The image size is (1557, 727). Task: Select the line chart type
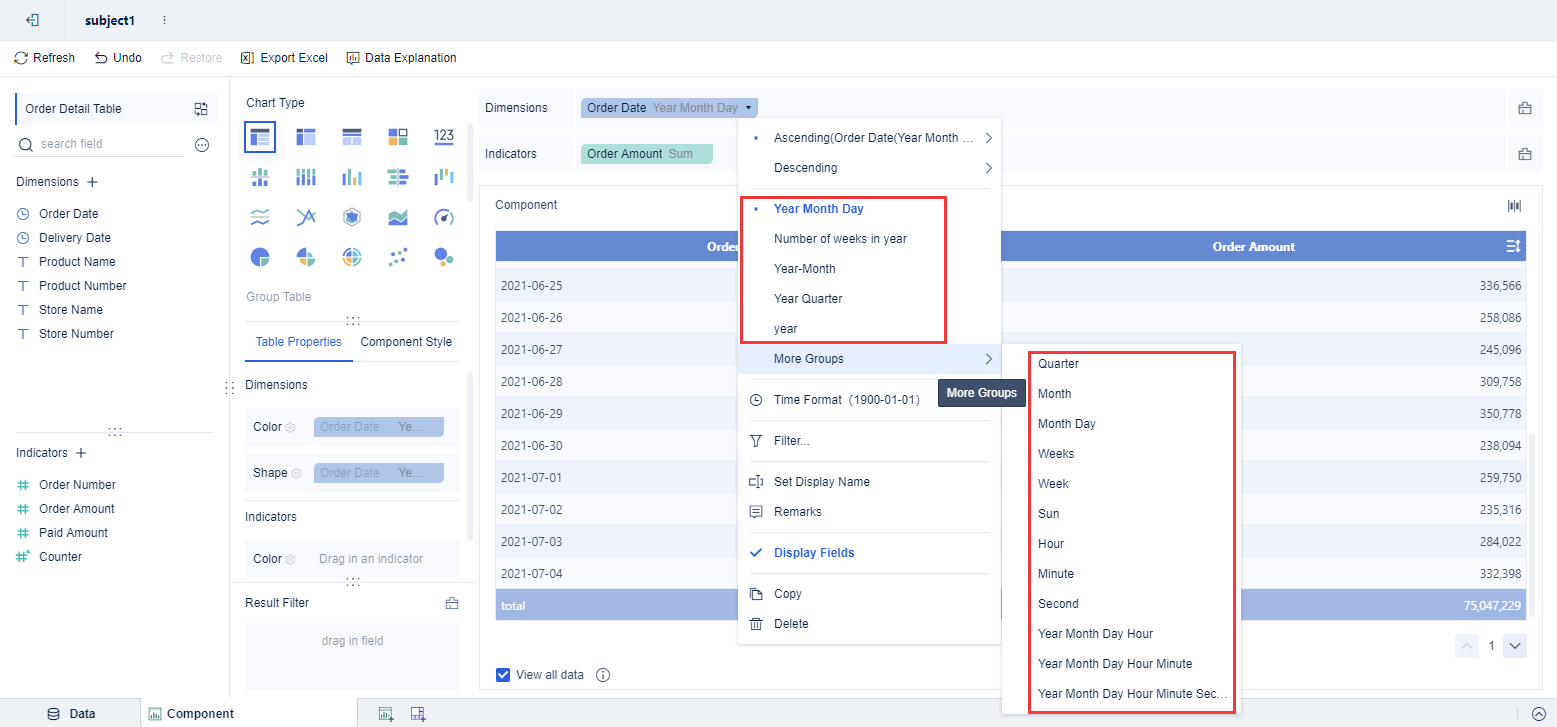point(305,216)
